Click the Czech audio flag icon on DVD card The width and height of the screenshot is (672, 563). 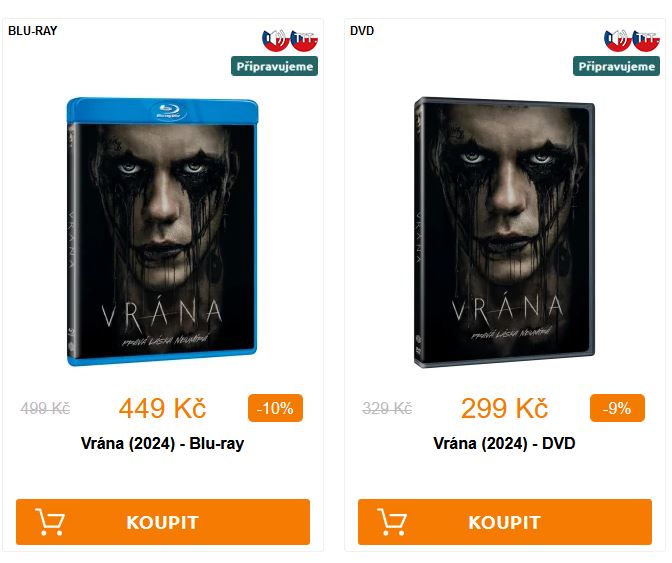[618, 41]
